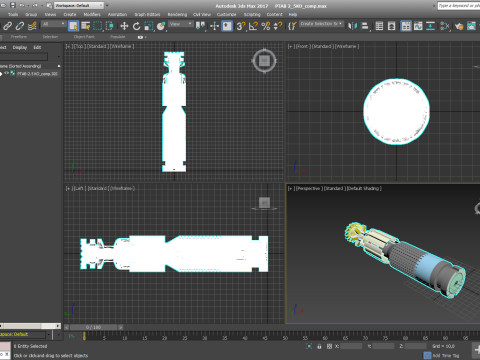
Task: Click the Undo arrow in the title bar
Action: pos(22,5)
